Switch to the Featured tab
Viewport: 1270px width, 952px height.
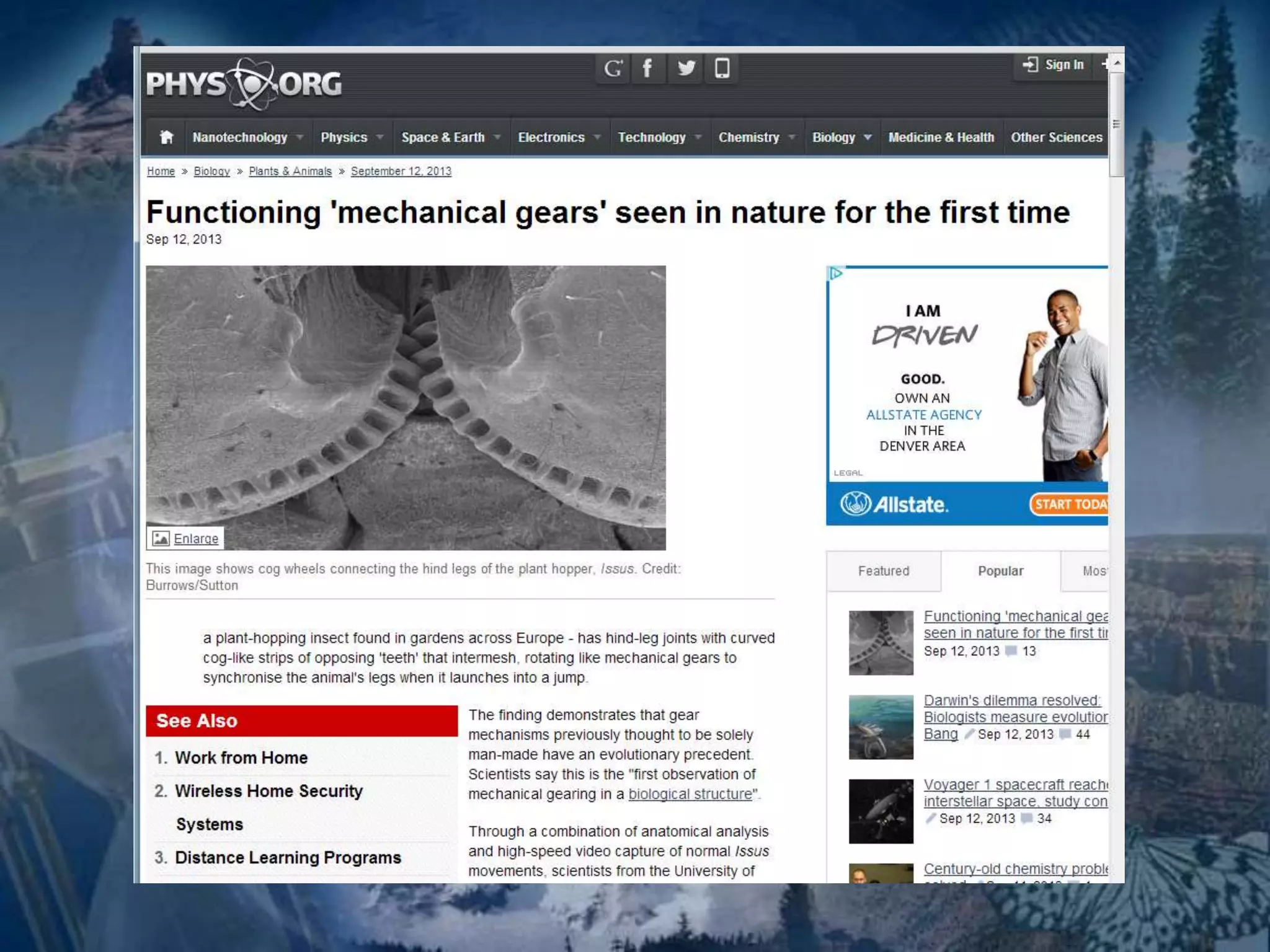coord(883,571)
